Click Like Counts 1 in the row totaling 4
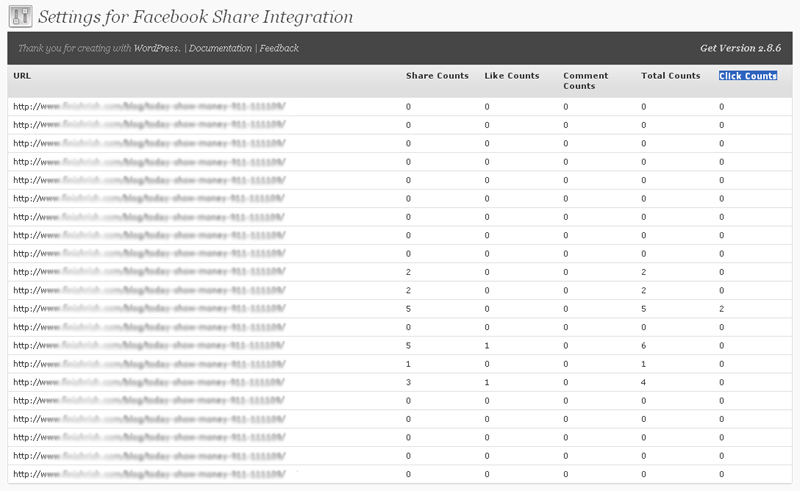This screenshot has width=800, height=491. (x=487, y=382)
